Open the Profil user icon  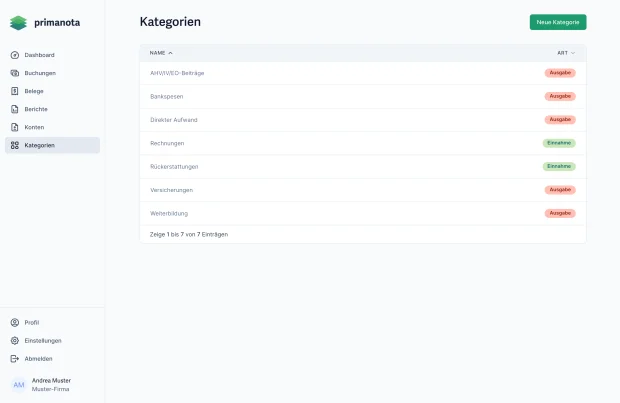pos(15,322)
